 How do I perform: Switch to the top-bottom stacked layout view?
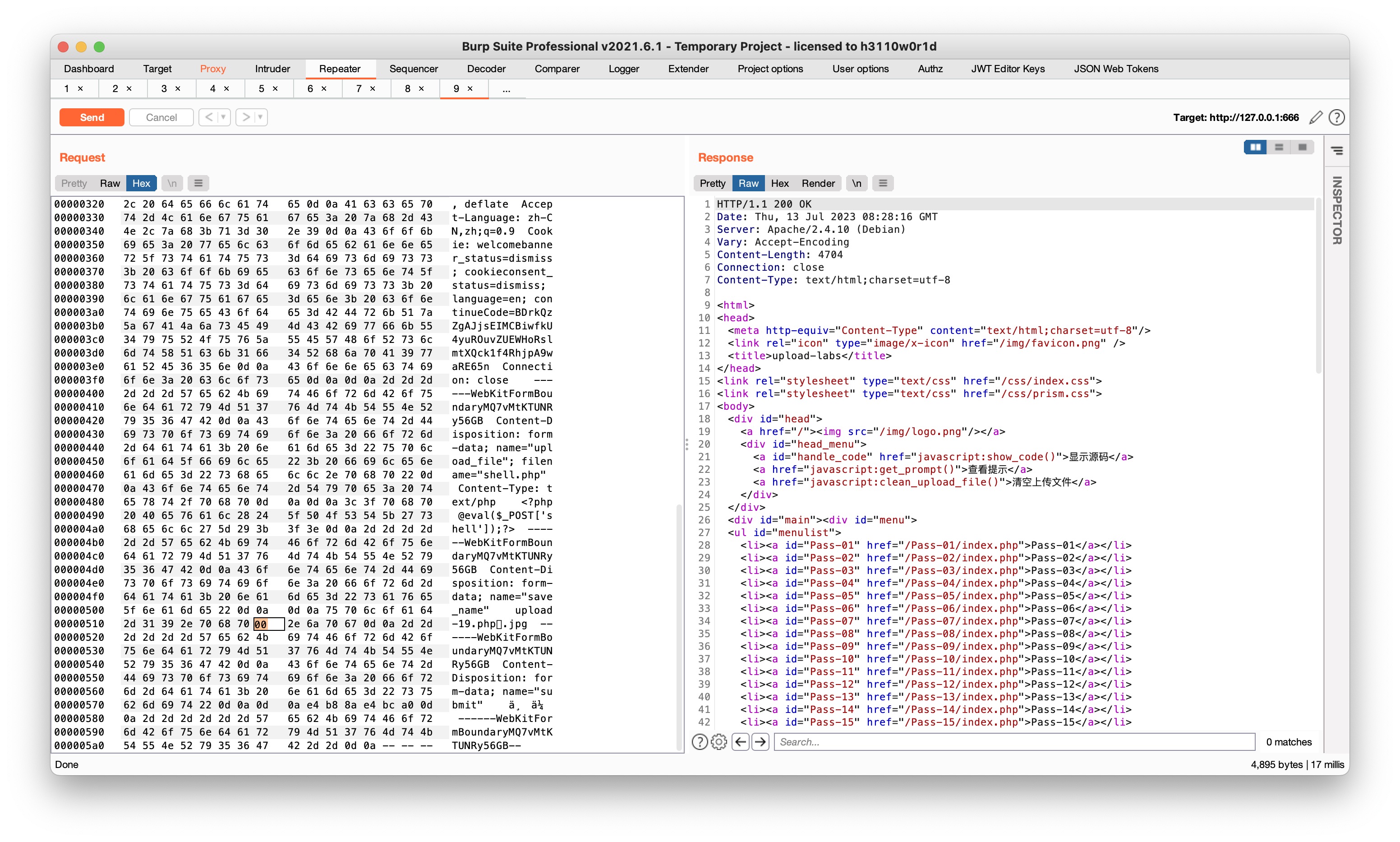1279,148
